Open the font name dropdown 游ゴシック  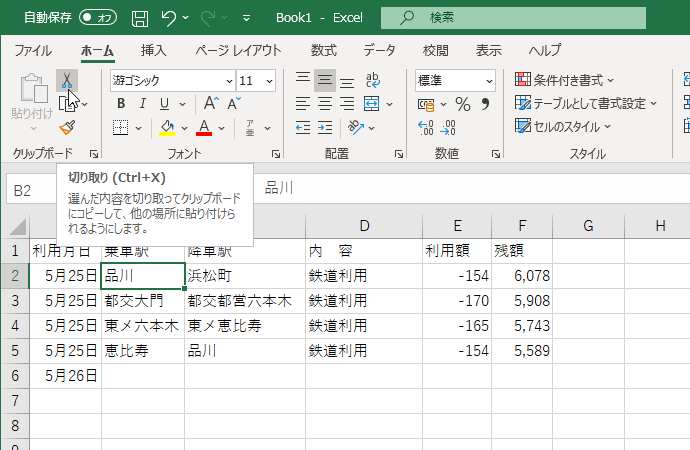point(229,81)
